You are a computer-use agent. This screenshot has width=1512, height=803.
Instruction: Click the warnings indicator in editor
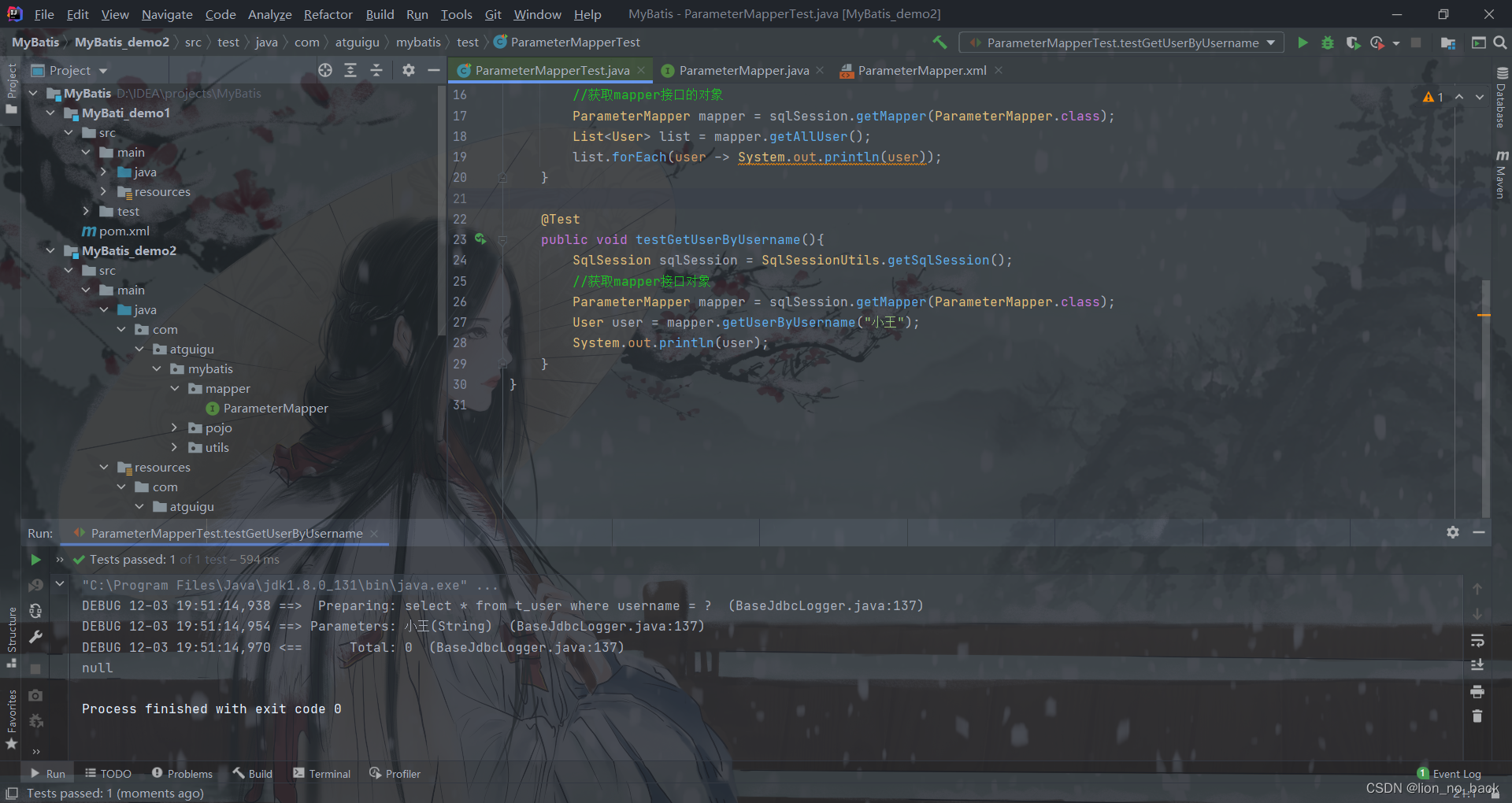tap(1433, 97)
